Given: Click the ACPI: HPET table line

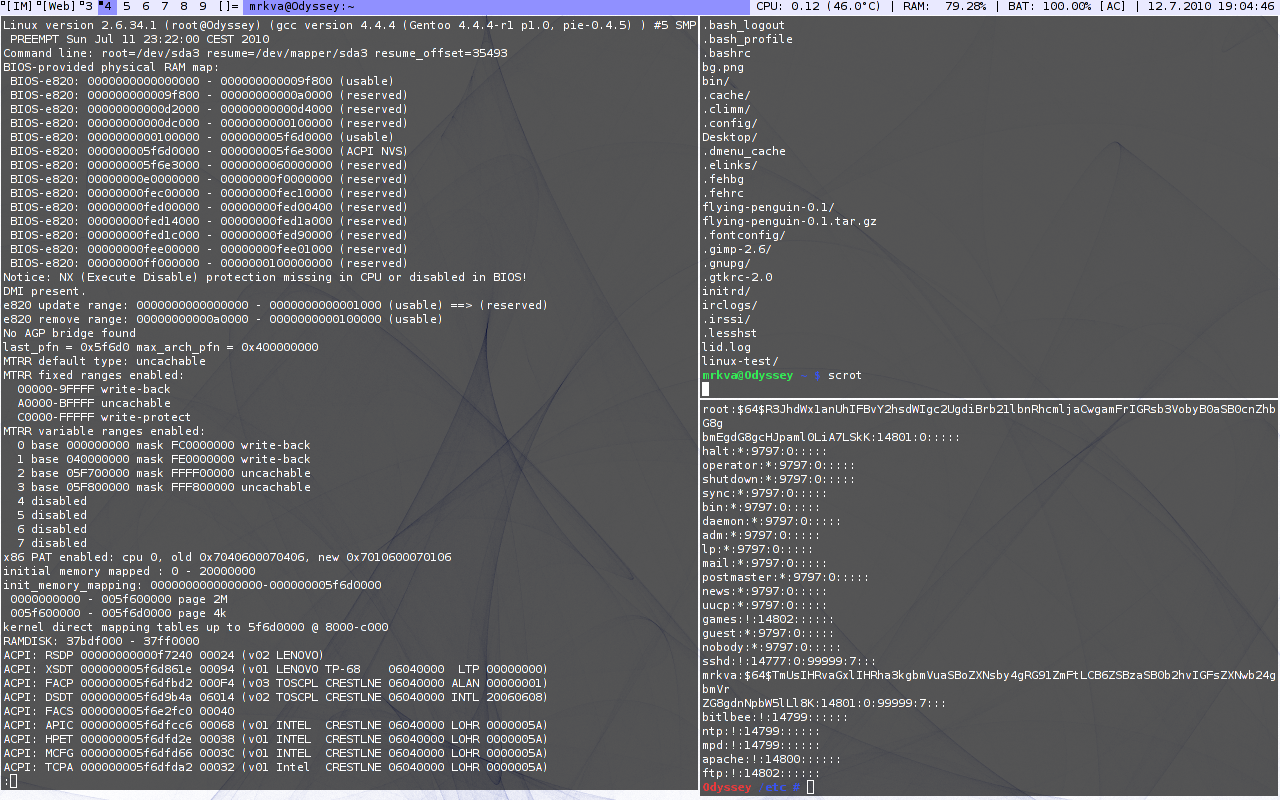Looking at the screenshot, I should (x=275, y=739).
